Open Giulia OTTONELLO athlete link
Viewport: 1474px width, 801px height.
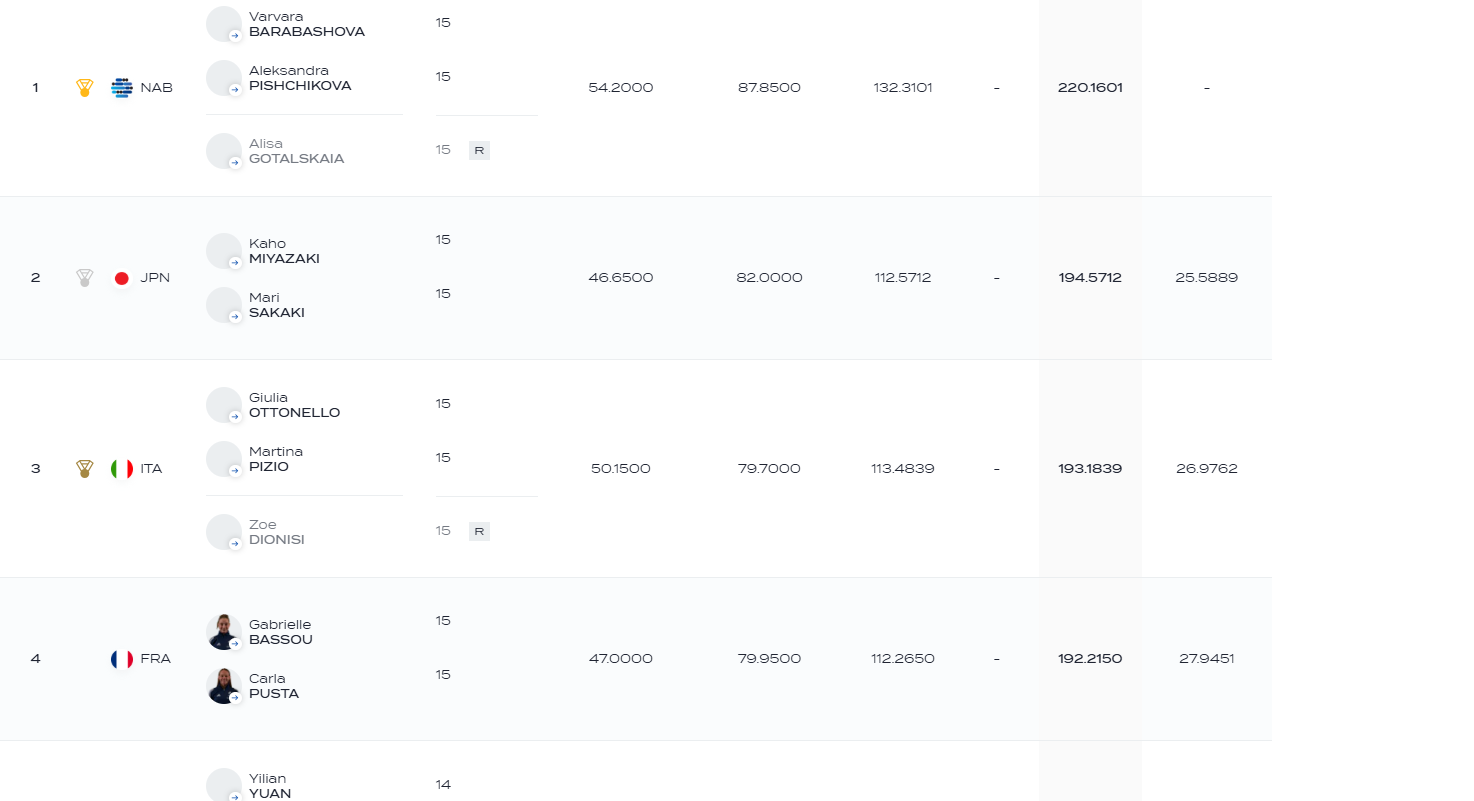[294, 405]
